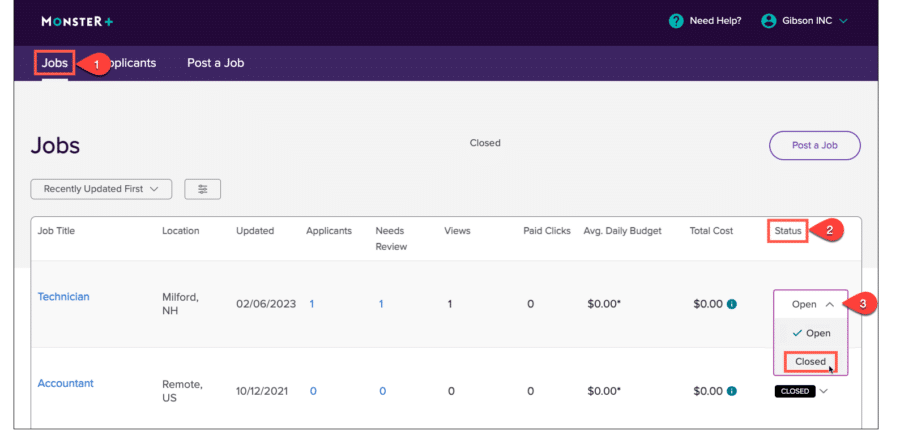The image size is (900, 444).
Task: Click info icon beside Technician total cost
Action: coord(732,304)
